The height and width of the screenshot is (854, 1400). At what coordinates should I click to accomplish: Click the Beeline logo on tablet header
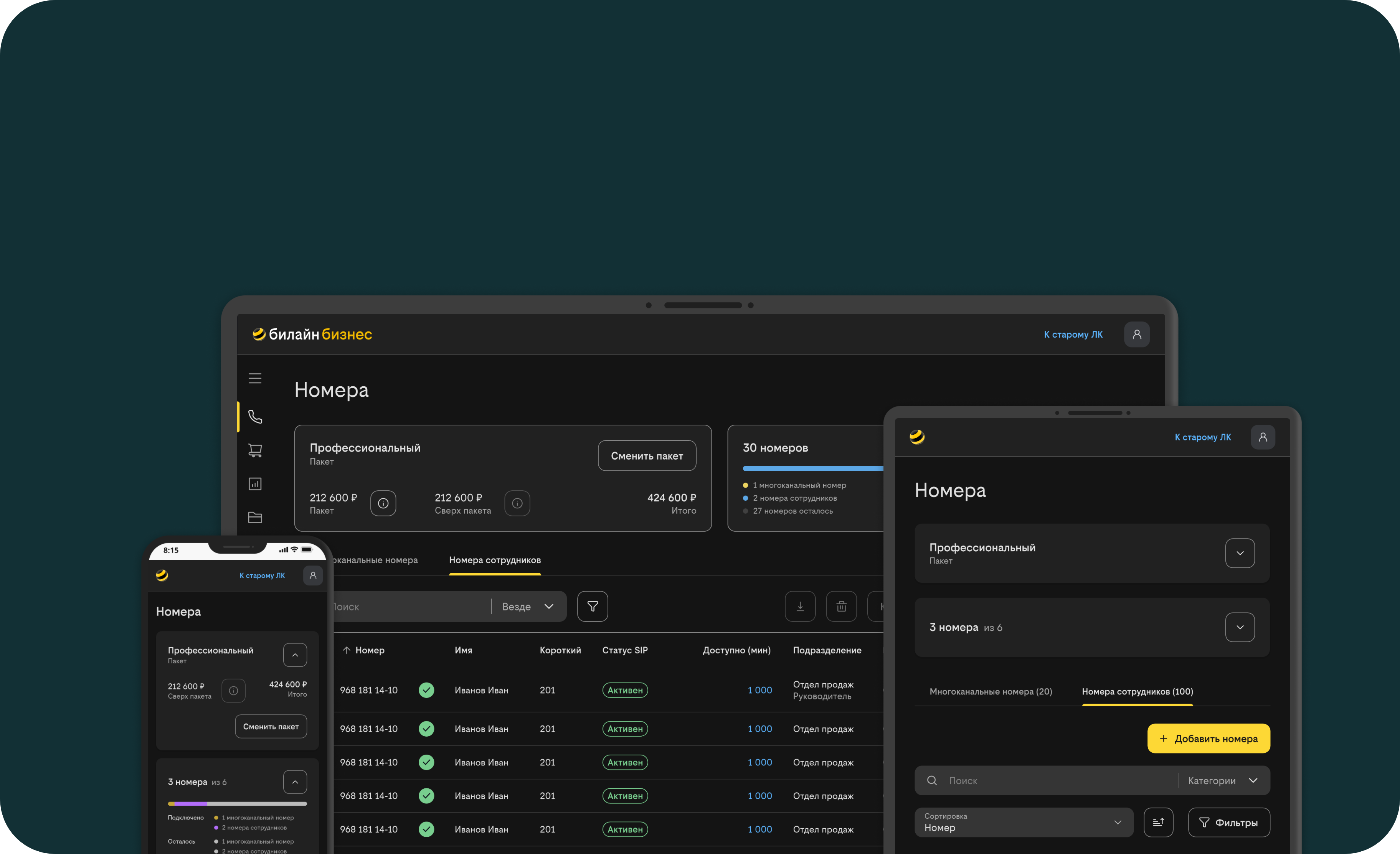tap(916, 437)
